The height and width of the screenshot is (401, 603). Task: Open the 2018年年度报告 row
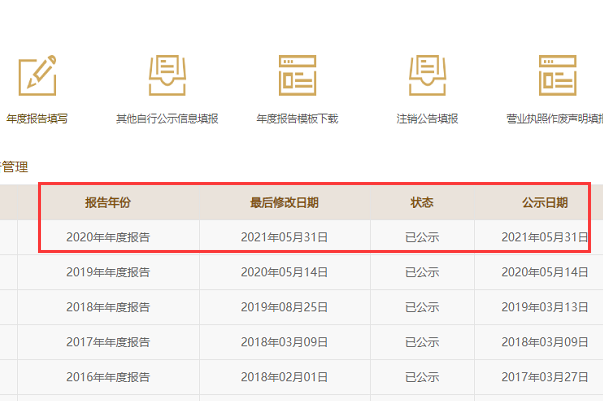point(108,307)
